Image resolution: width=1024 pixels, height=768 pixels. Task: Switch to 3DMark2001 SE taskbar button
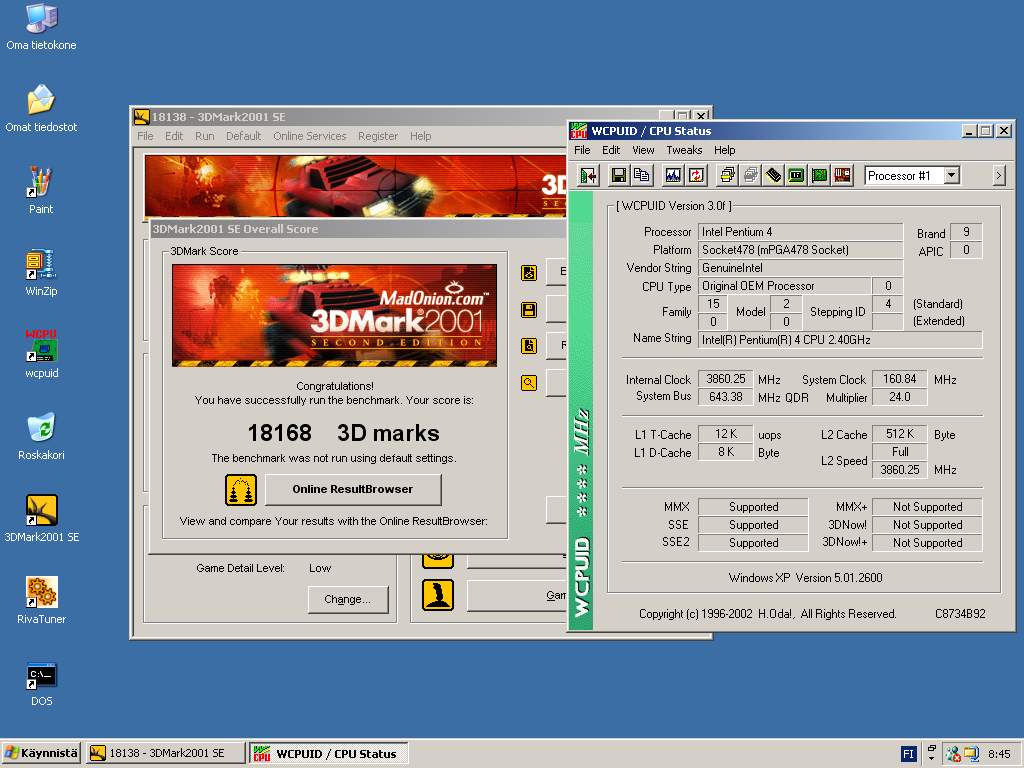[166, 753]
